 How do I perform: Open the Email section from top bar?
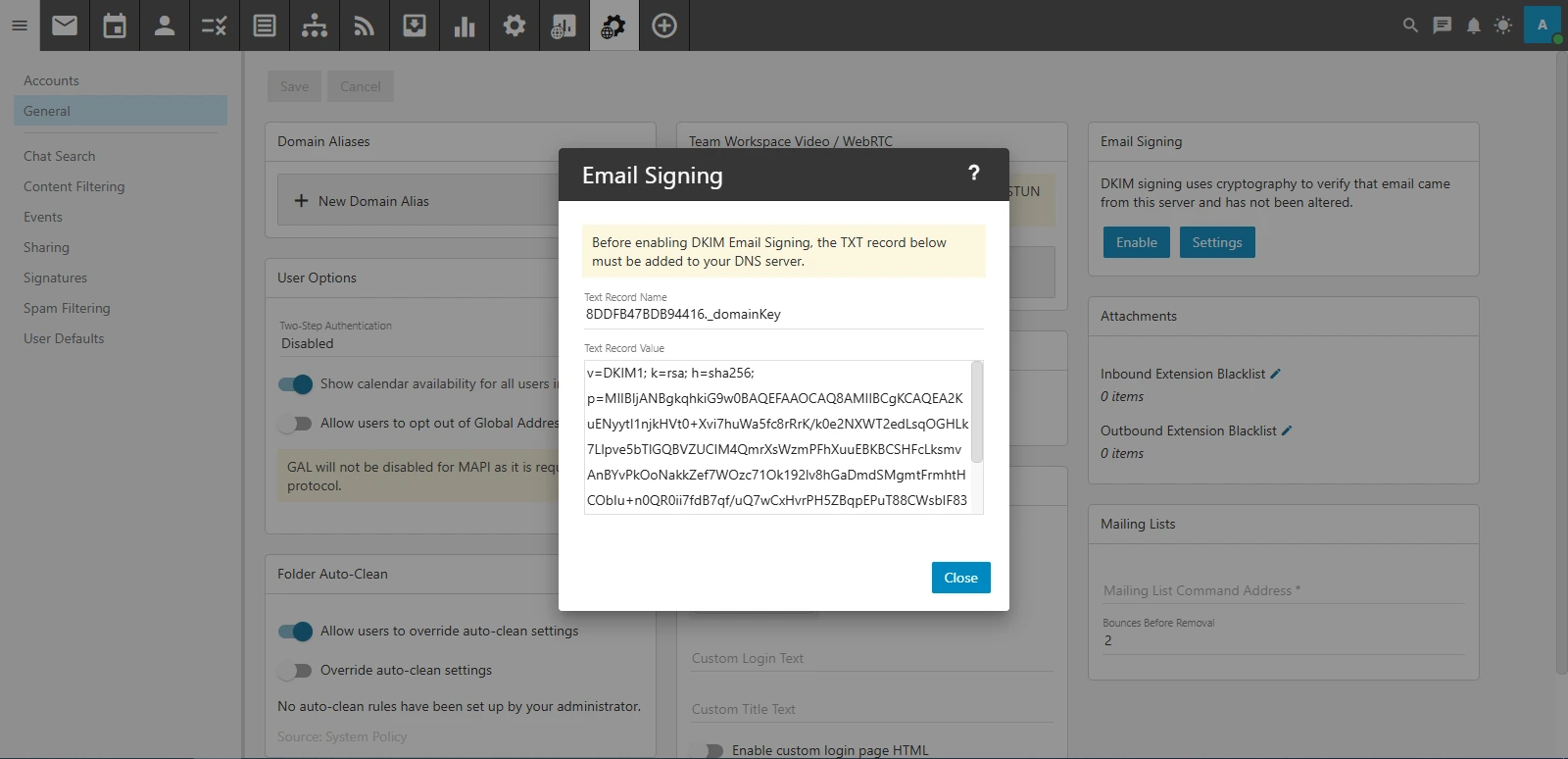pyautogui.click(x=65, y=25)
